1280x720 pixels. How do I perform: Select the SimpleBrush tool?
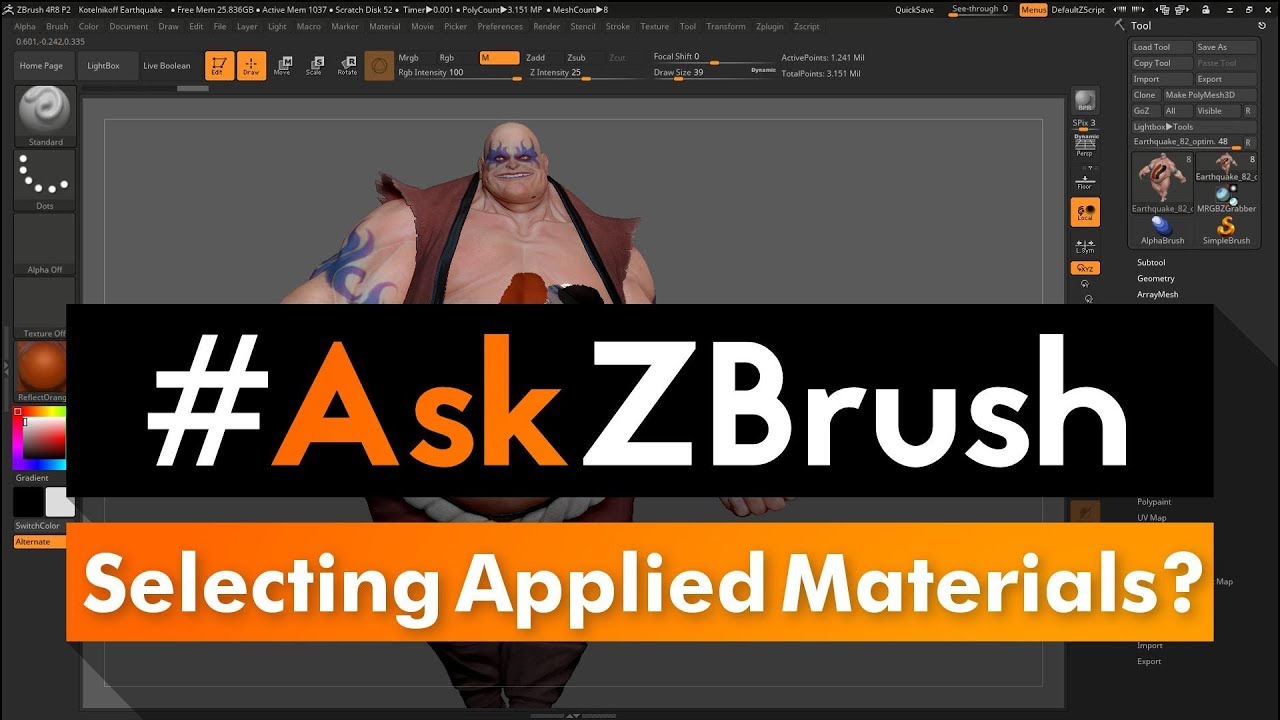click(1226, 231)
